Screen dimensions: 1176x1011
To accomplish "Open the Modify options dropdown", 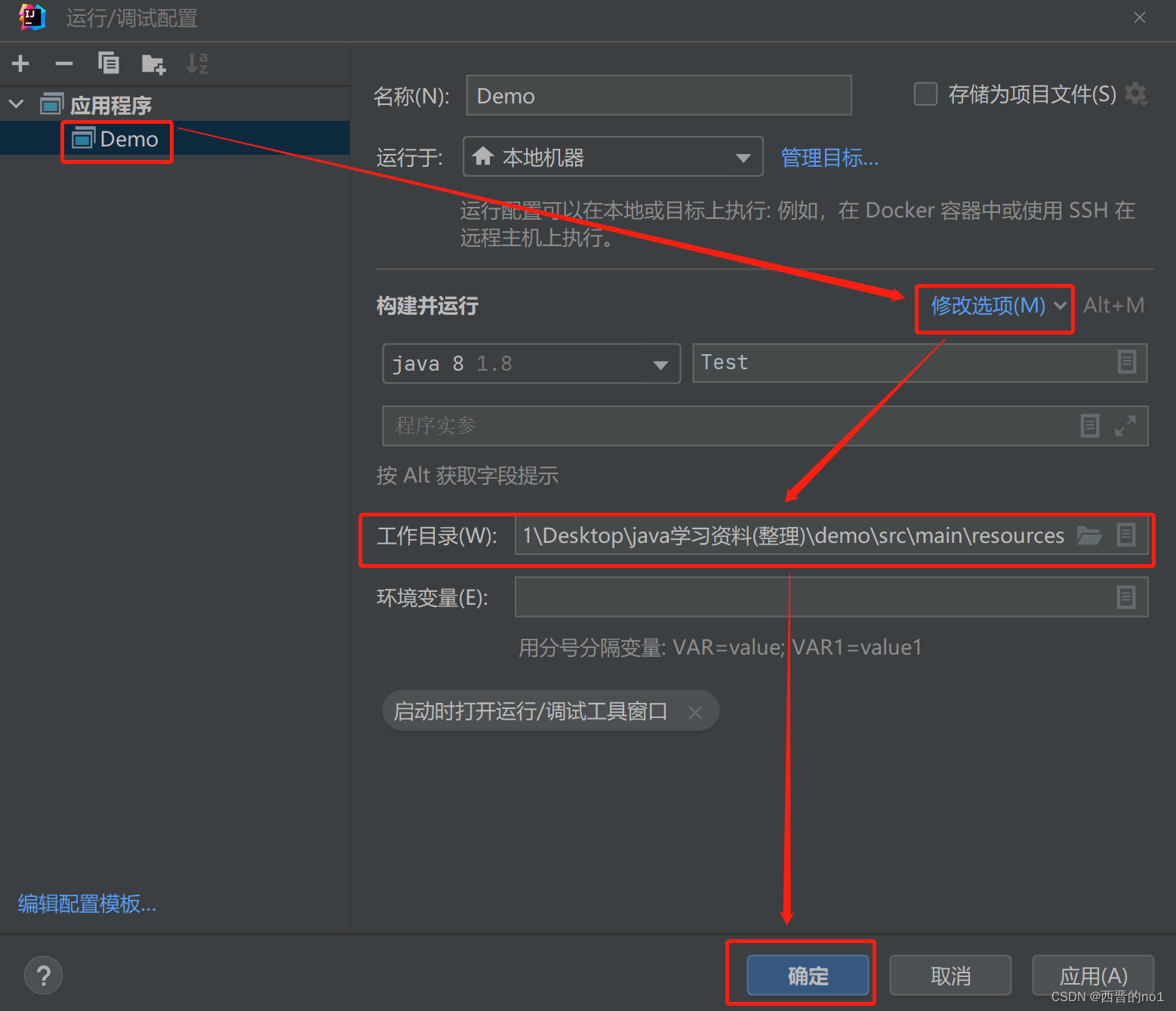I will (998, 306).
